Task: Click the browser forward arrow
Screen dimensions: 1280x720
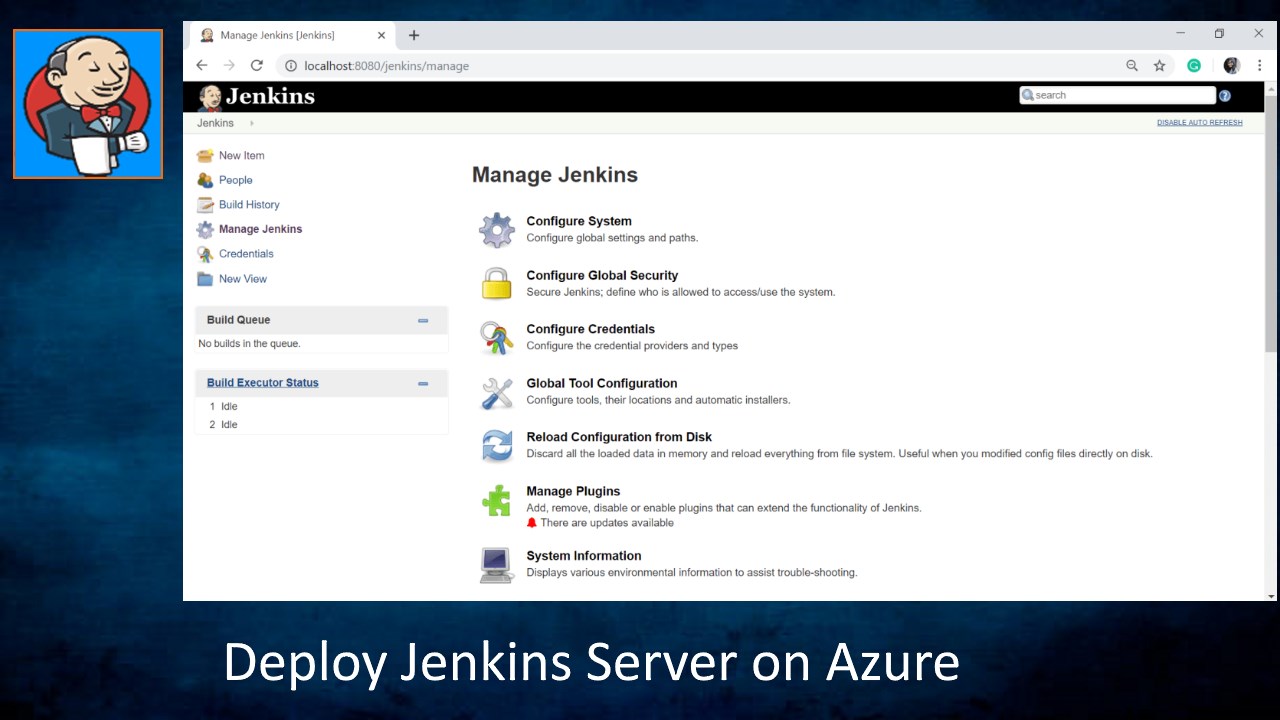Action: pyautogui.click(x=229, y=66)
